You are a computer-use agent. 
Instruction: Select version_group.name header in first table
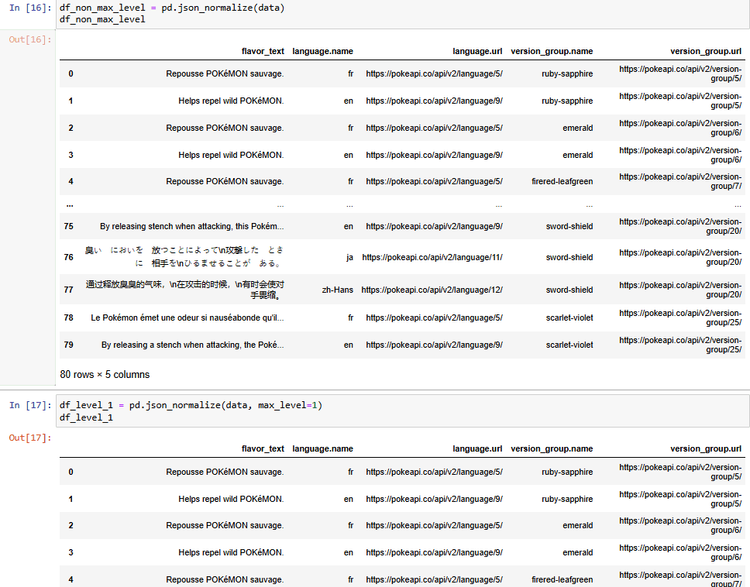click(551, 51)
